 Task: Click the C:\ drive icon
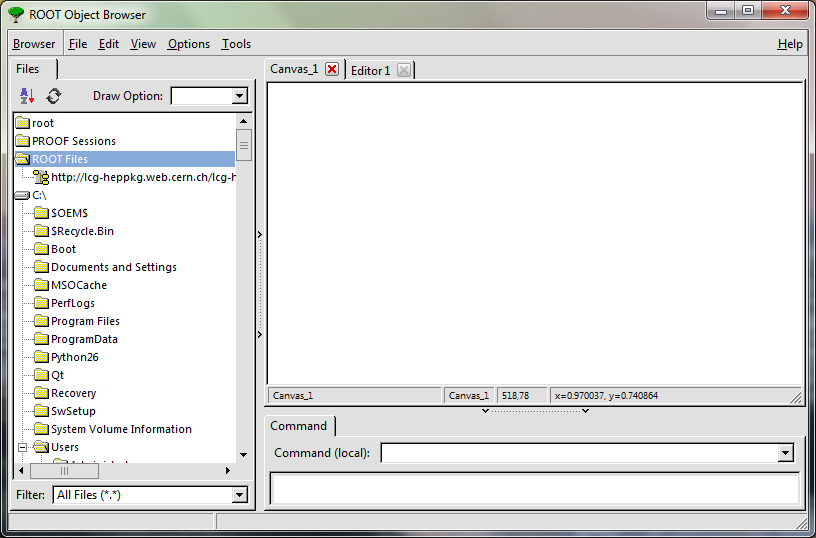pos(22,195)
